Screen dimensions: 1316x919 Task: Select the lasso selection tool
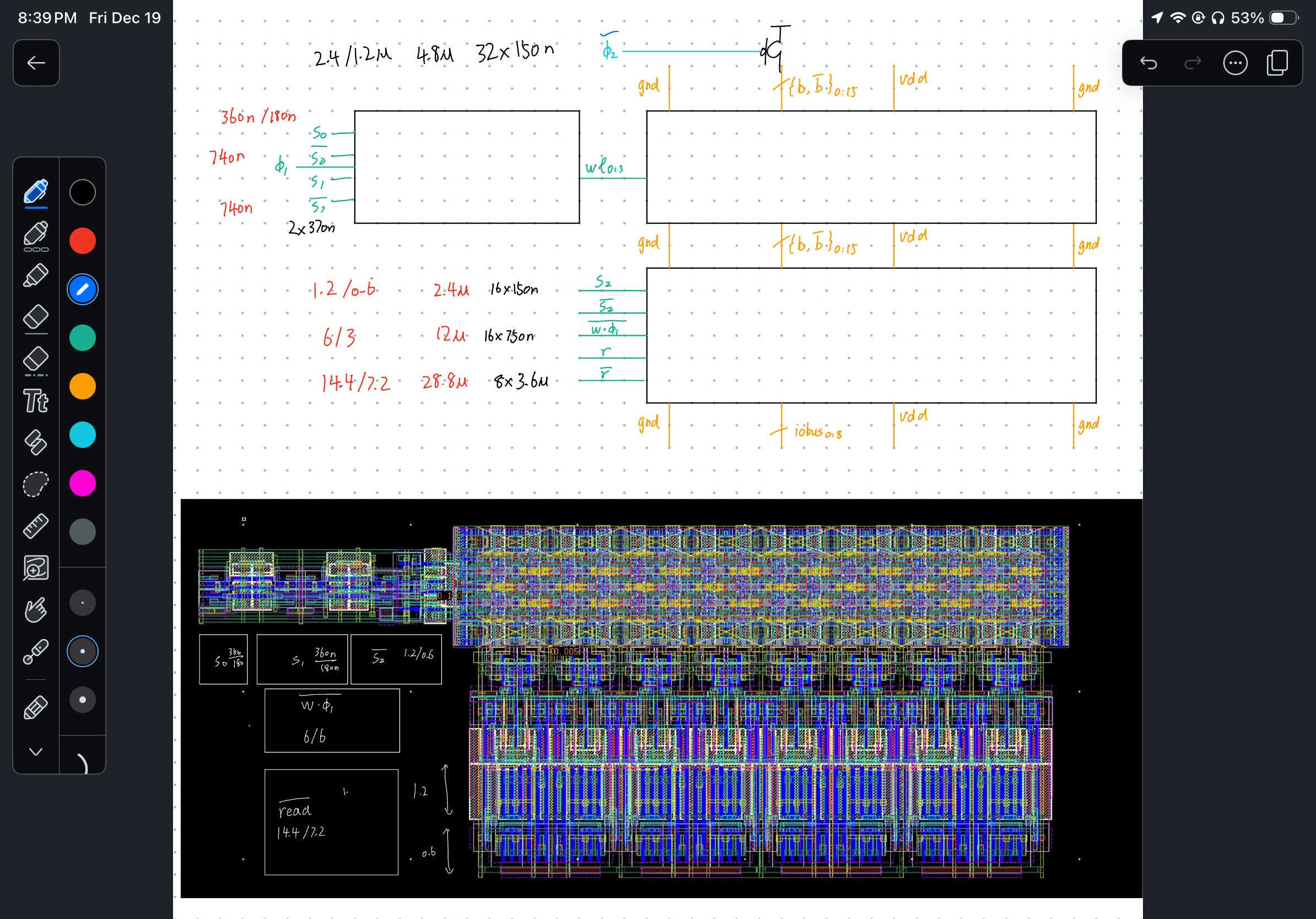coord(35,484)
